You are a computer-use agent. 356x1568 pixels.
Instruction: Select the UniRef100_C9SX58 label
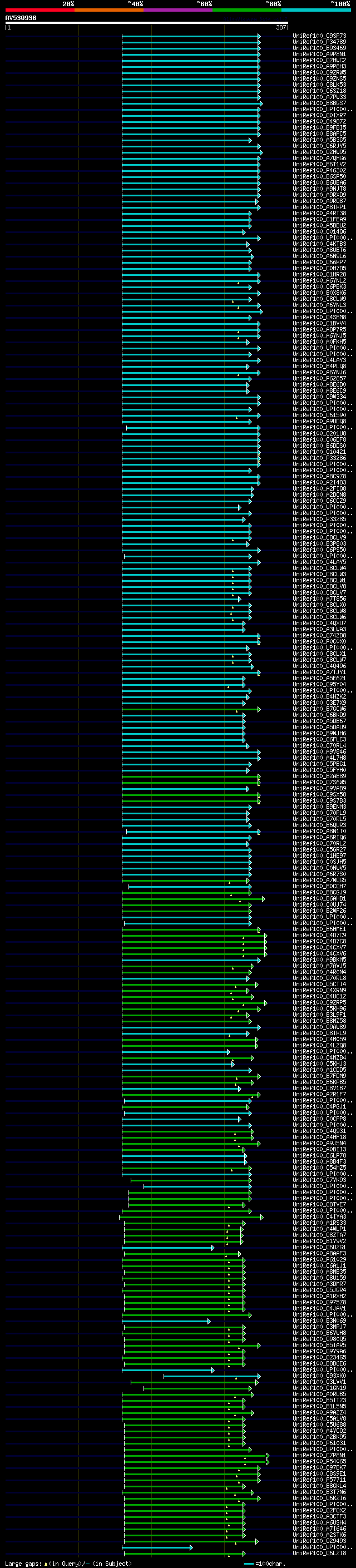click(319, 794)
